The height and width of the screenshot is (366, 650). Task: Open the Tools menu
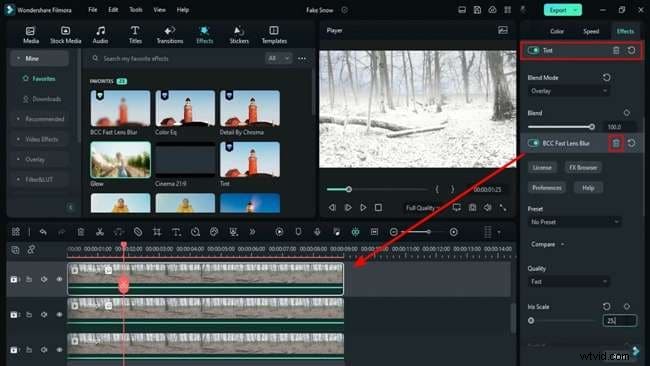click(x=136, y=10)
